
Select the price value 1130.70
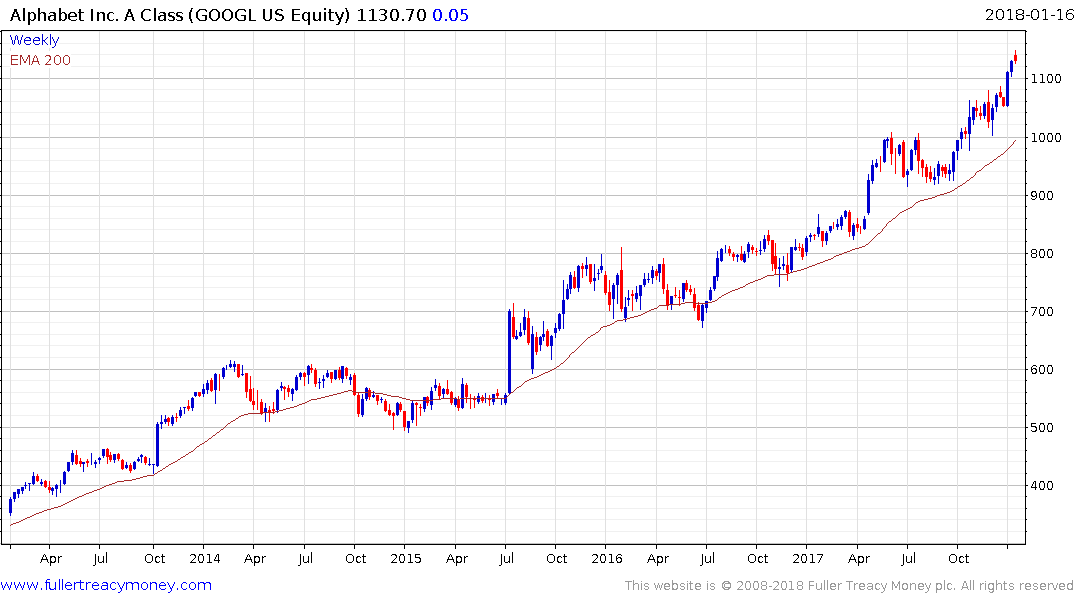pyautogui.click(x=391, y=15)
